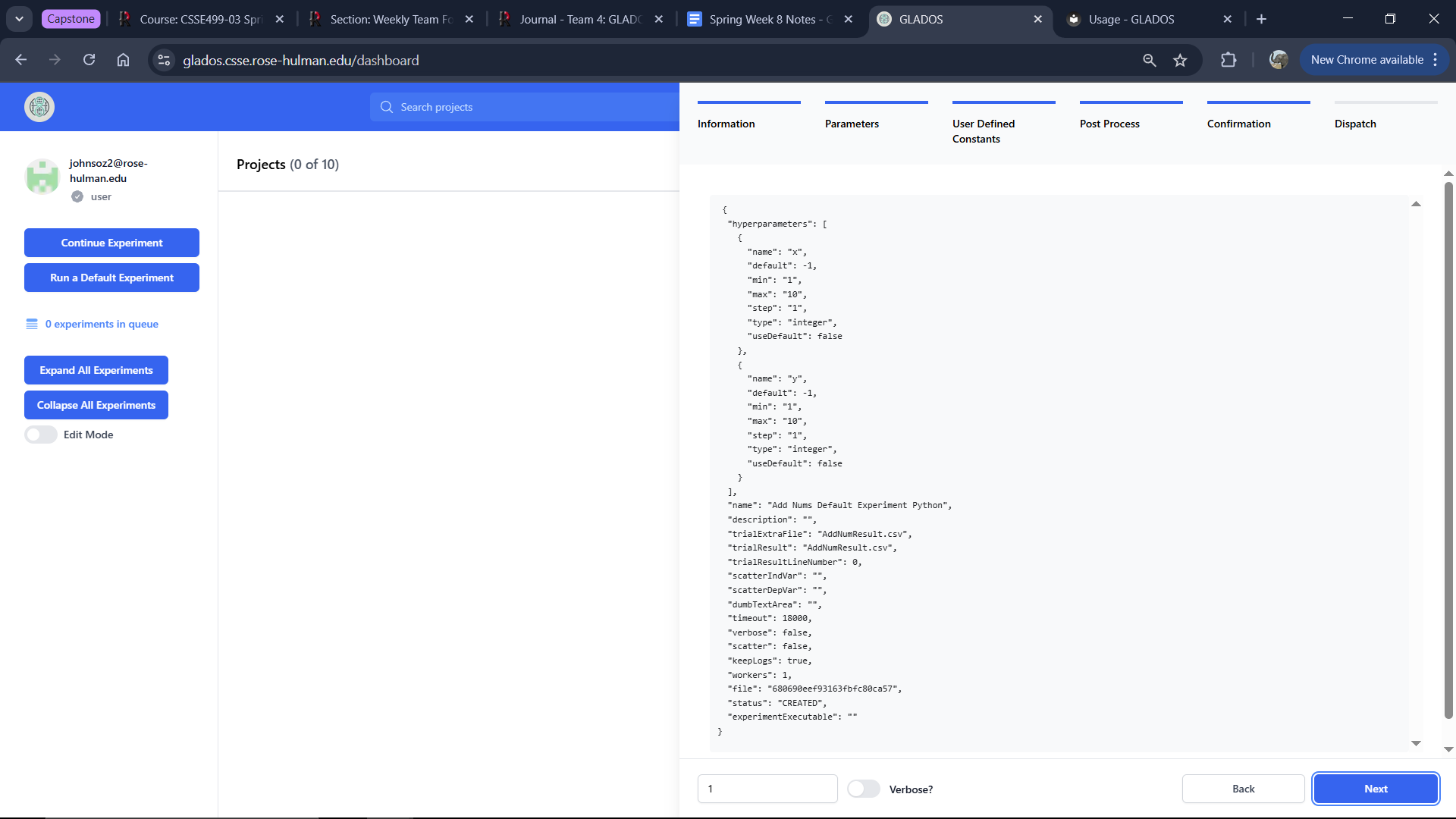The image size is (1456, 819).
Task: Enable the Verbose? toggle switch
Action: (863, 789)
